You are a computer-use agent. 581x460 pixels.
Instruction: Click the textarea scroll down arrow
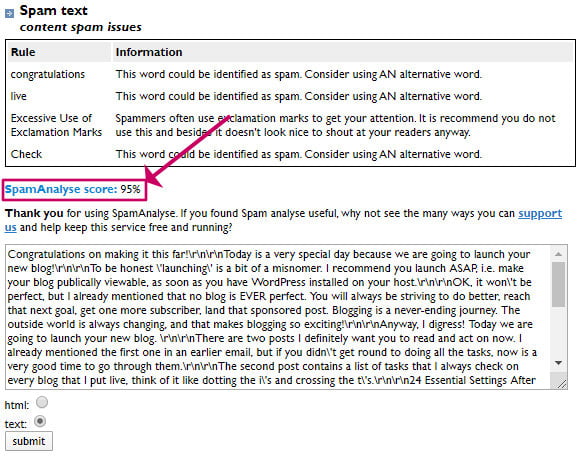click(x=558, y=363)
